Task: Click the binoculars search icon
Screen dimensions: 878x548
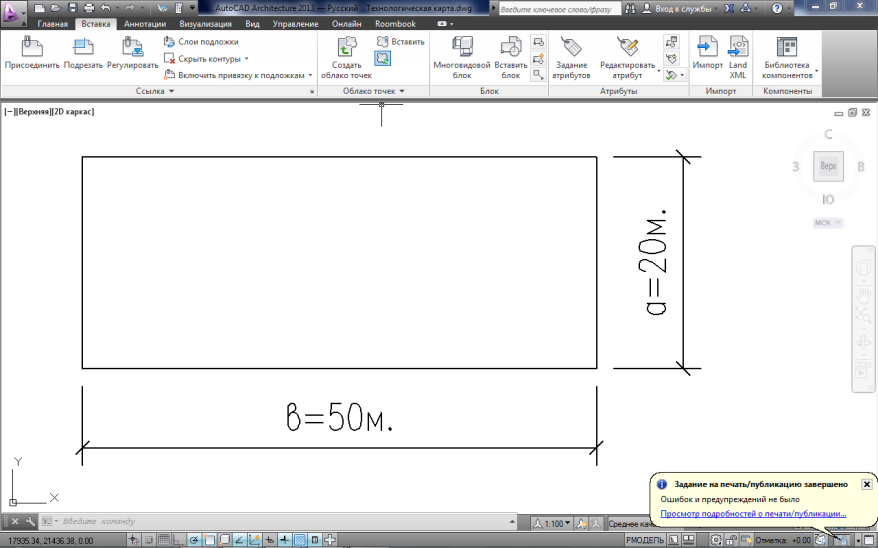Action: pos(630,8)
